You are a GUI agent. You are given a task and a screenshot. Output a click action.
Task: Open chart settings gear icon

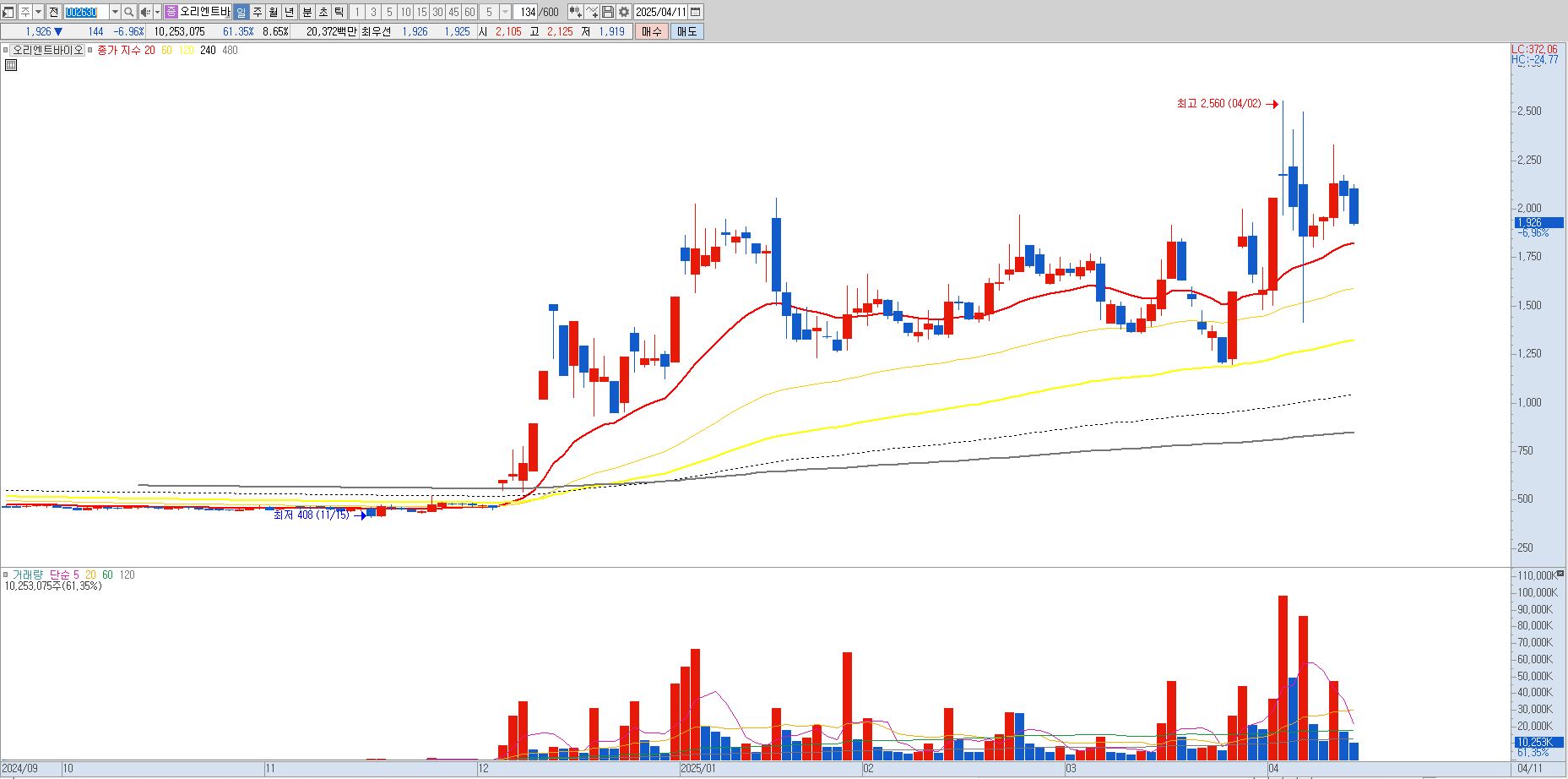click(x=624, y=12)
